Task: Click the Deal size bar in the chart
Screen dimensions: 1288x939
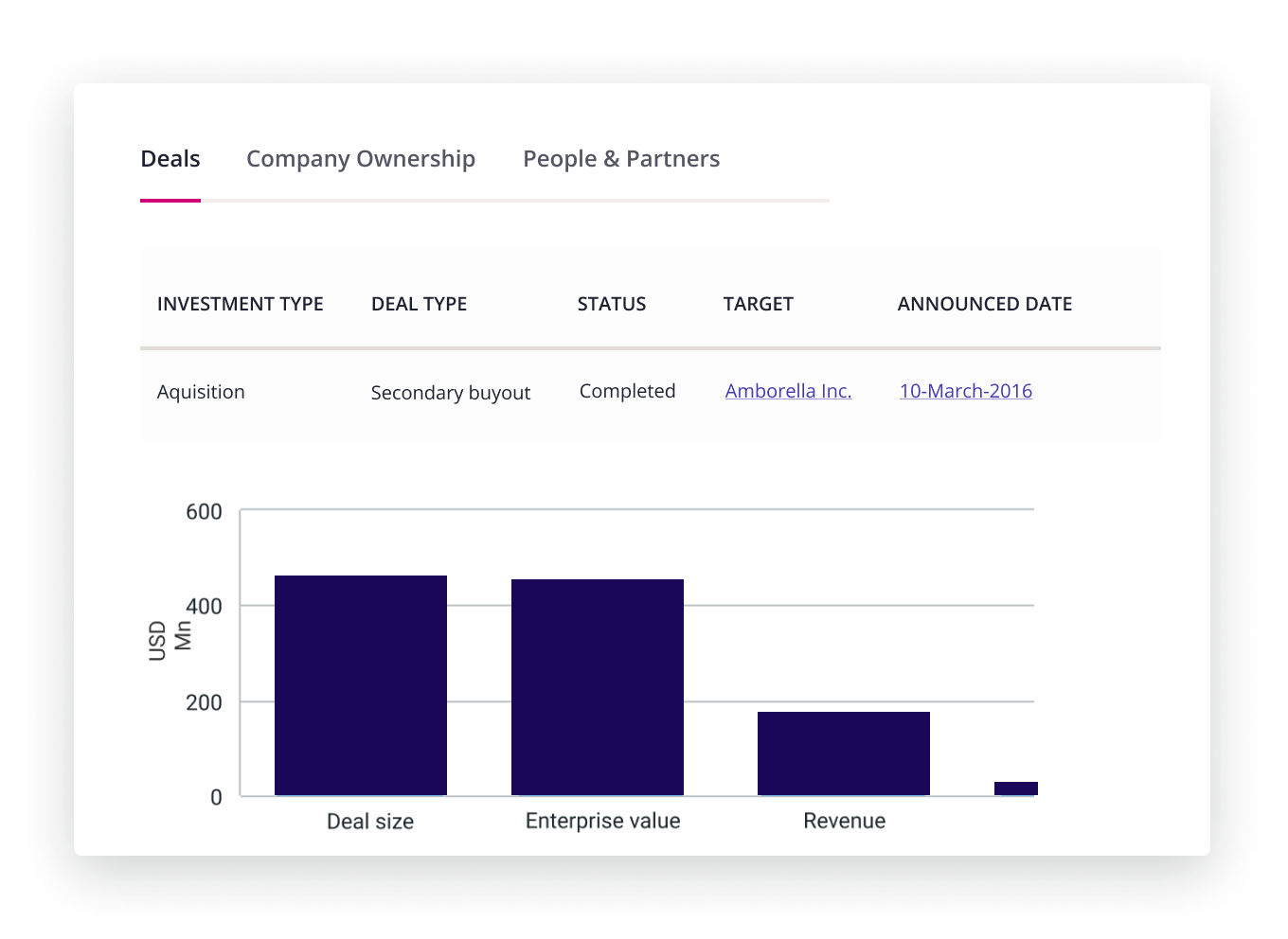Action: coord(361,682)
